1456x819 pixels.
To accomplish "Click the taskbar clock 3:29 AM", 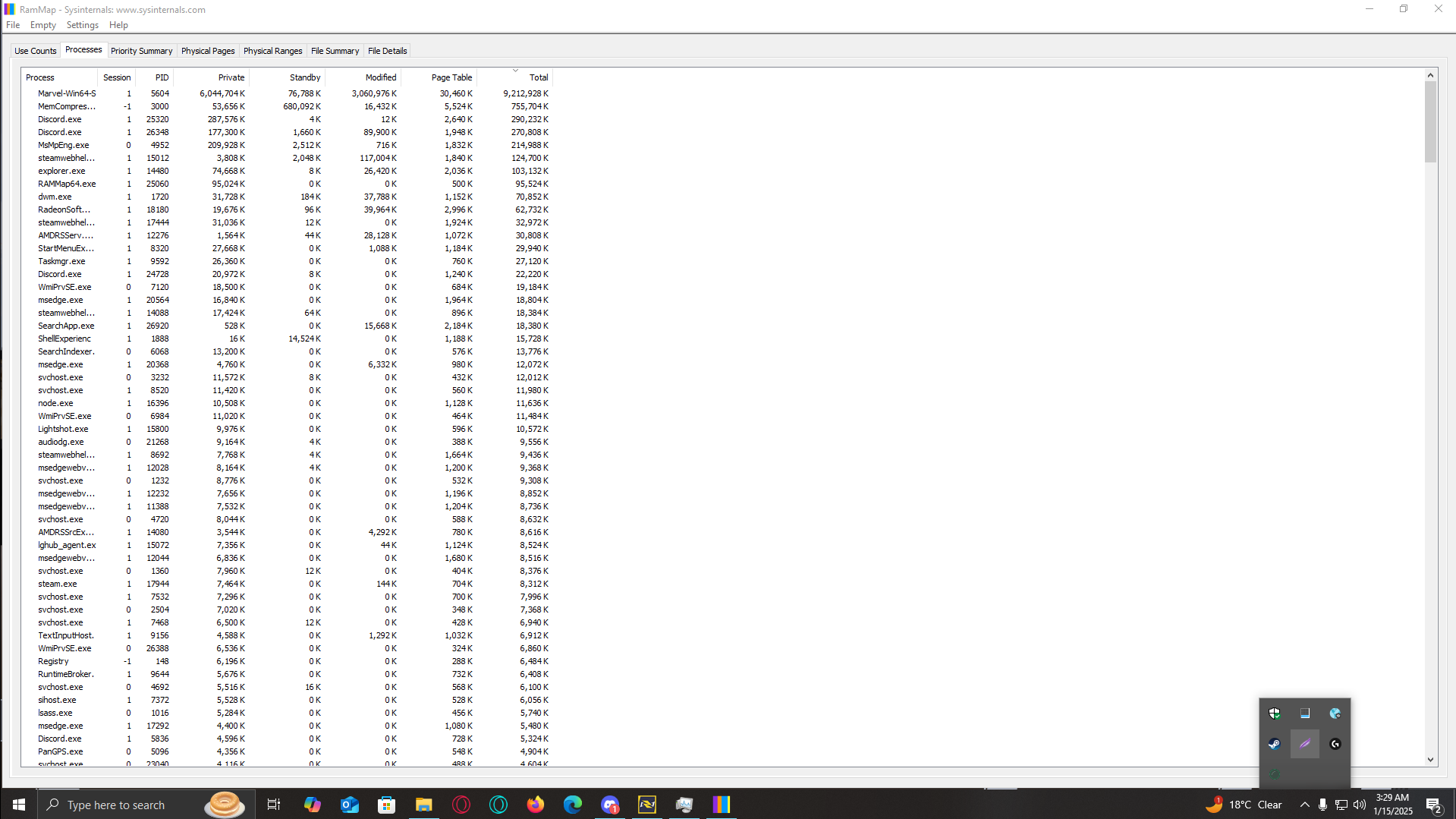I will (x=1392, y=805).
